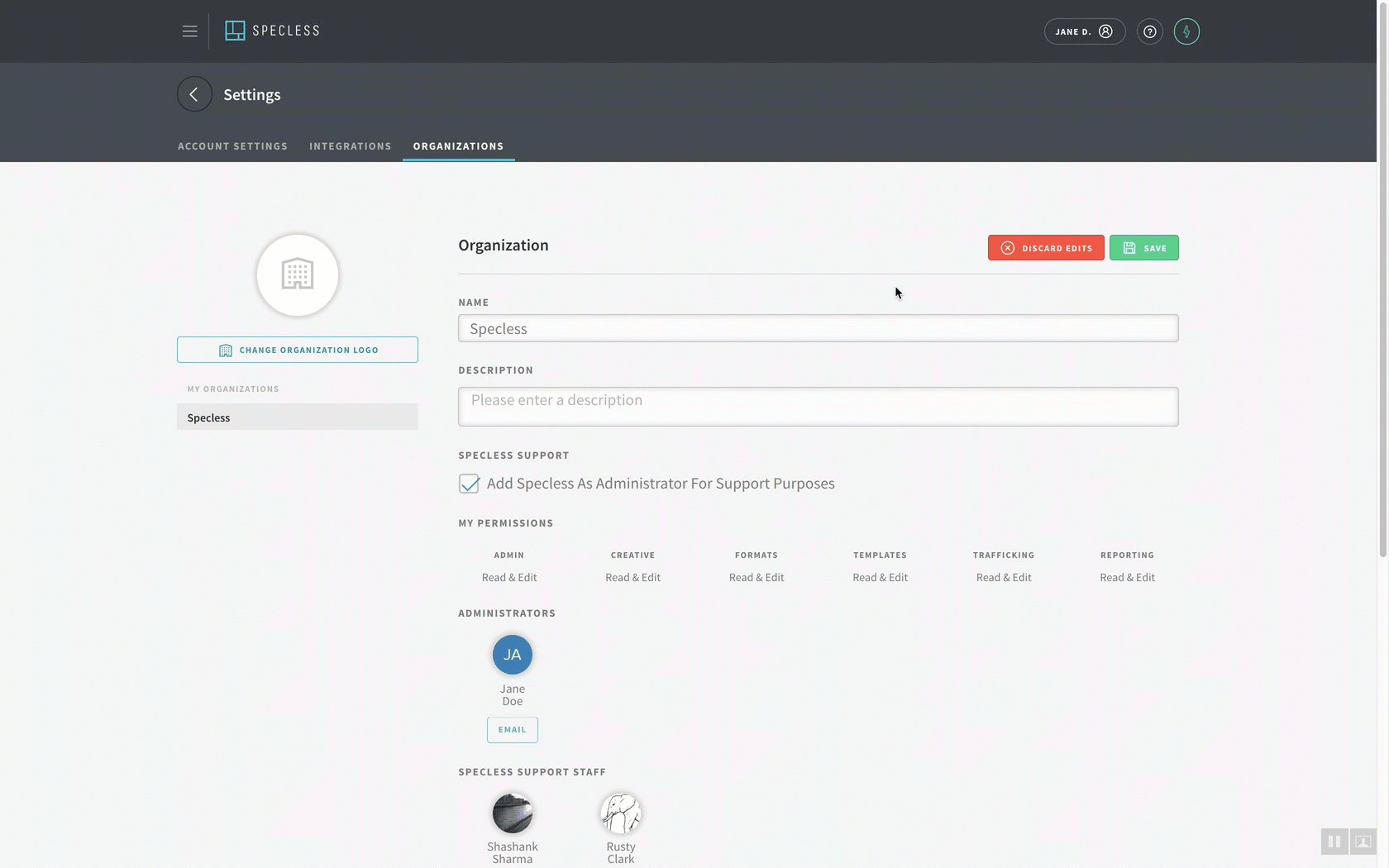Open the hamburger navigation menu
The image size is (1389, 868).
pos(189,31)
